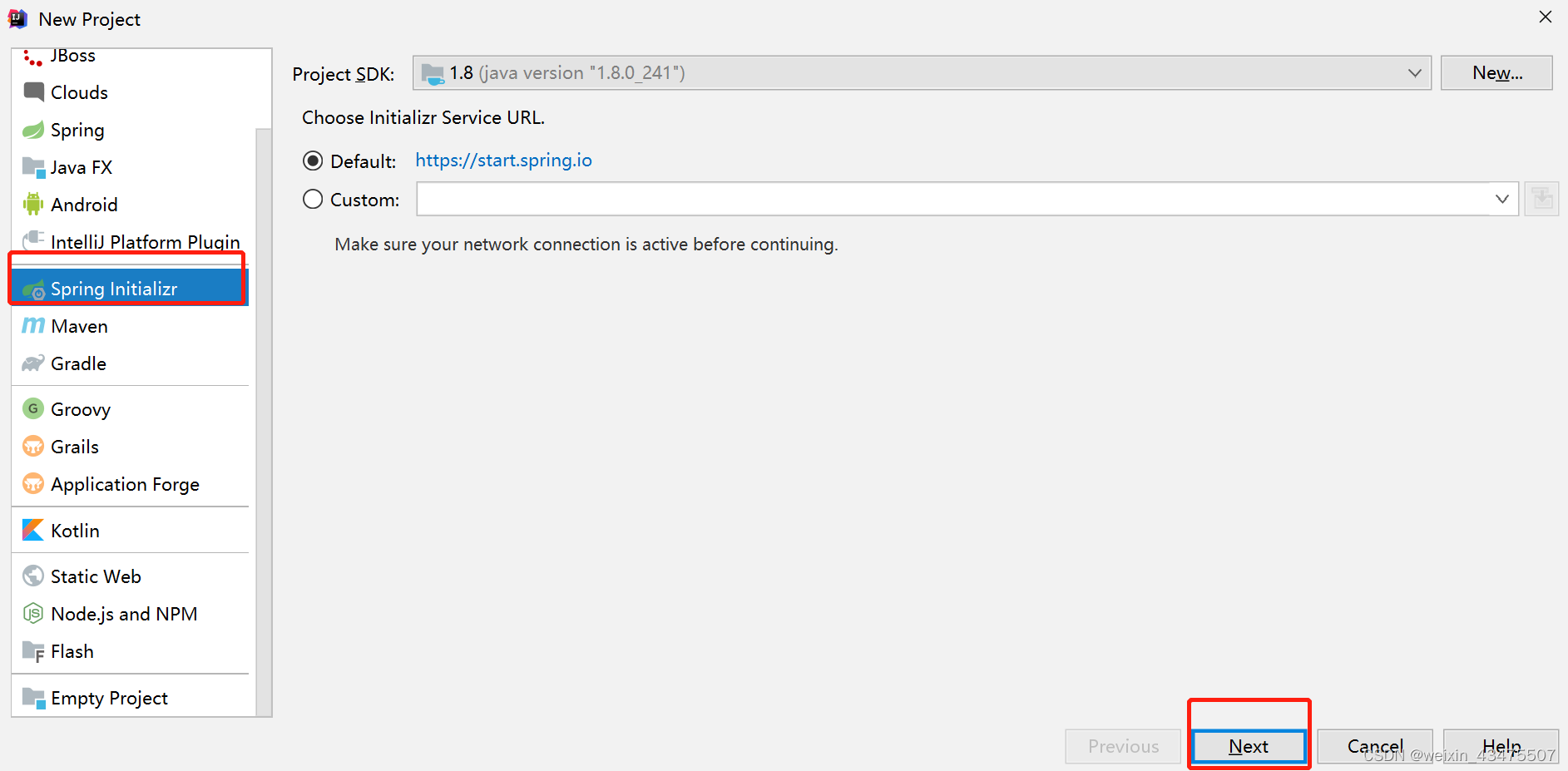The height and width of the screenshot is (771, 1568).
Task: Select Grails project type
Action: 130,447
